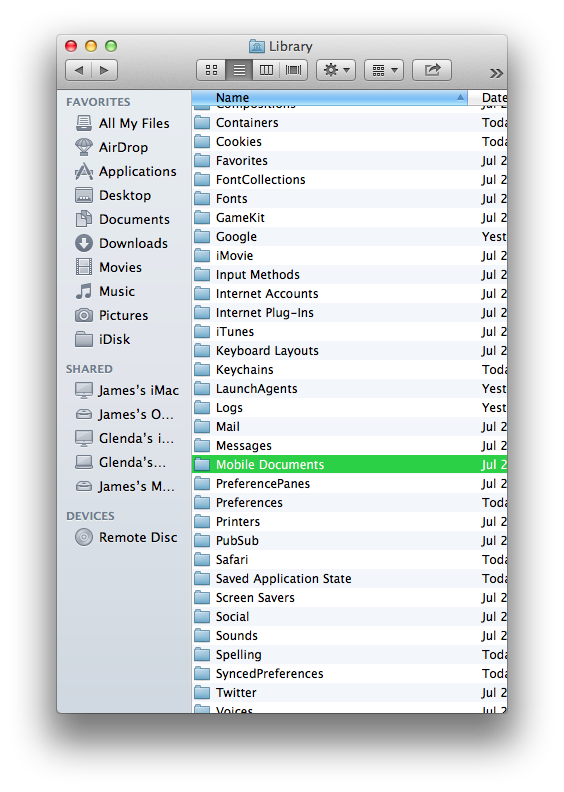Switch to Cover Flow view
The height and width of the screenshot is (792, 564).
pos(293,70)
